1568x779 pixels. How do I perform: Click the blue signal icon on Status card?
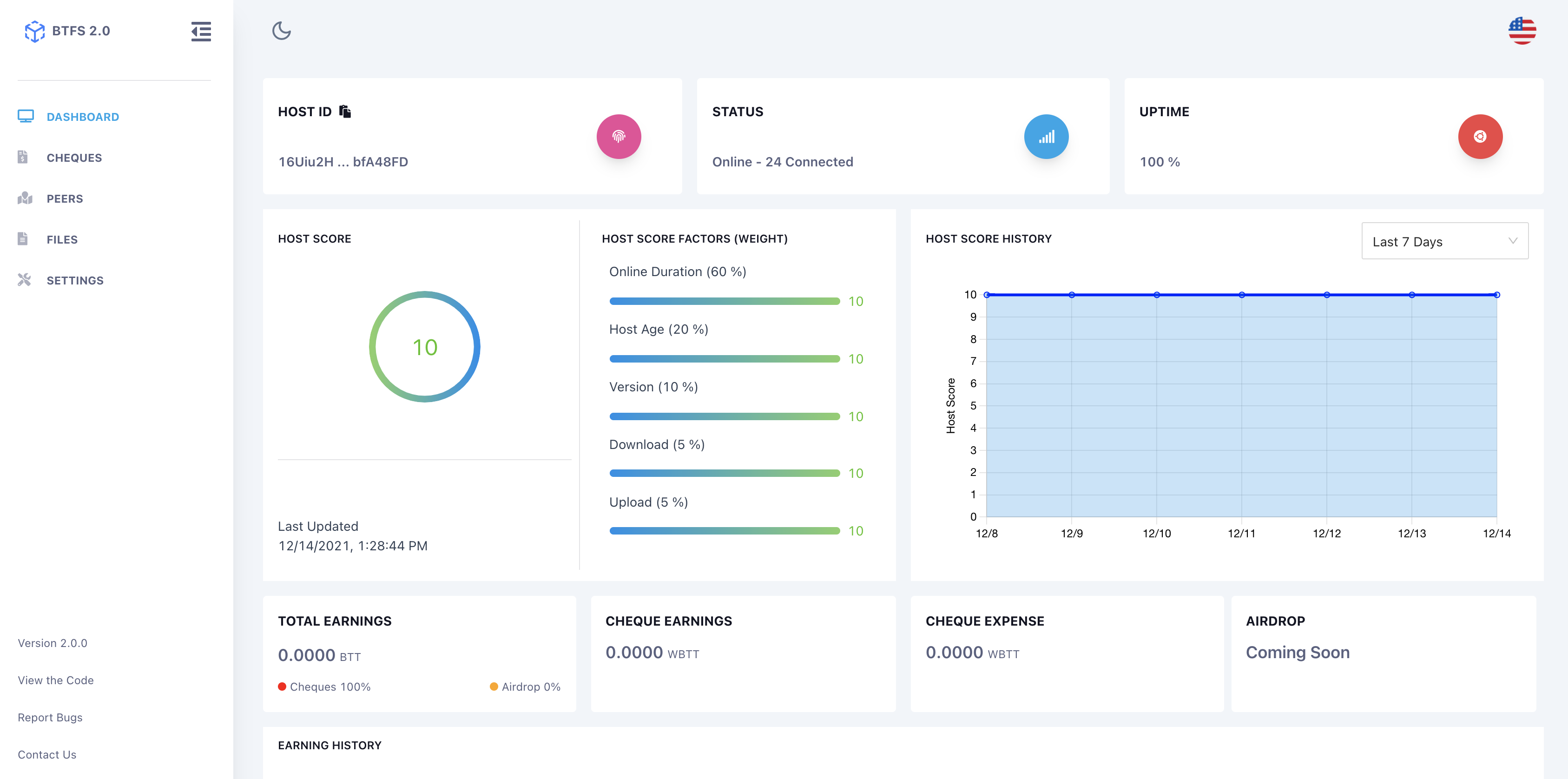(1047, 136)
